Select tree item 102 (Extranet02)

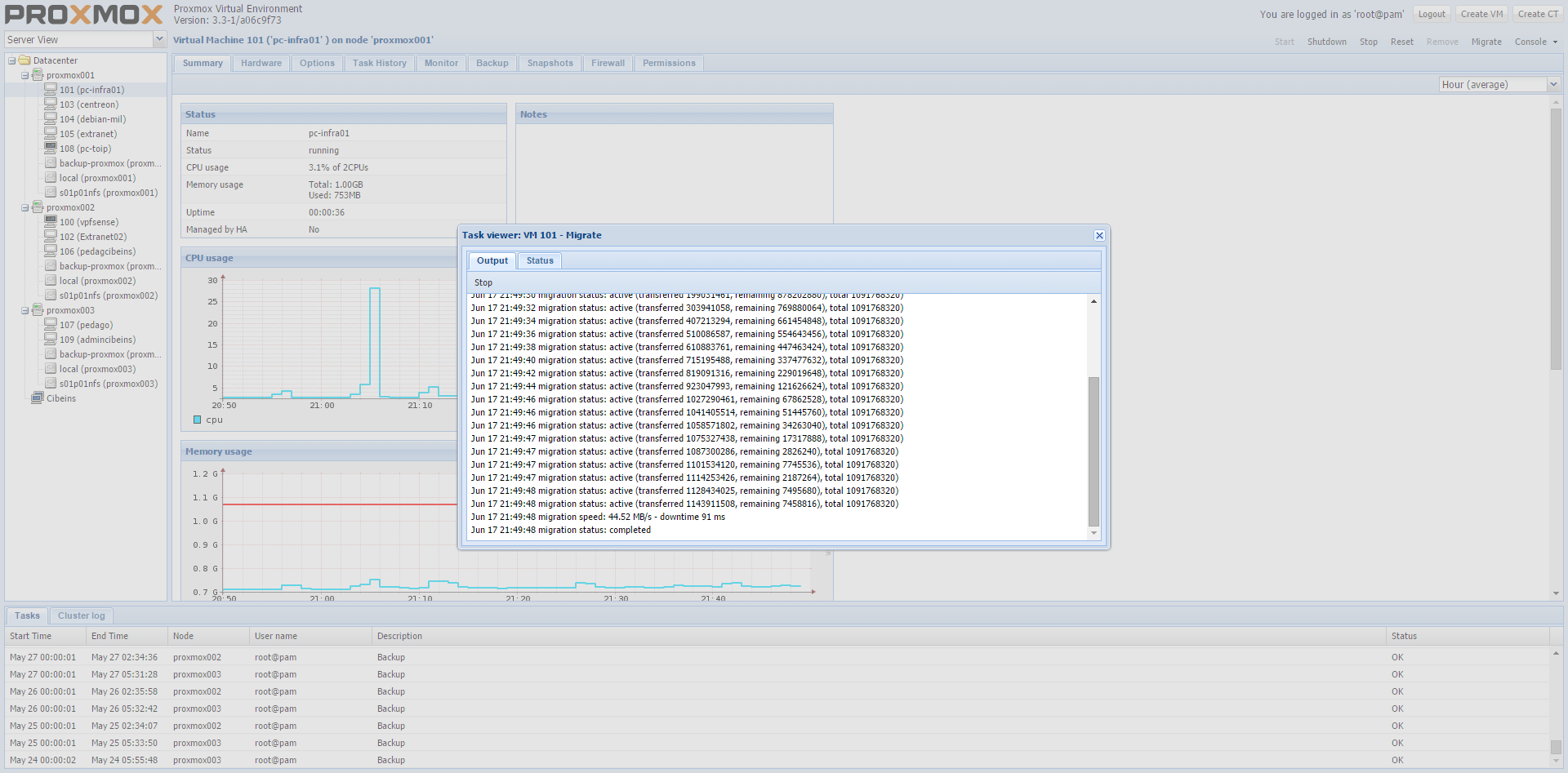[x=93, y=237]
